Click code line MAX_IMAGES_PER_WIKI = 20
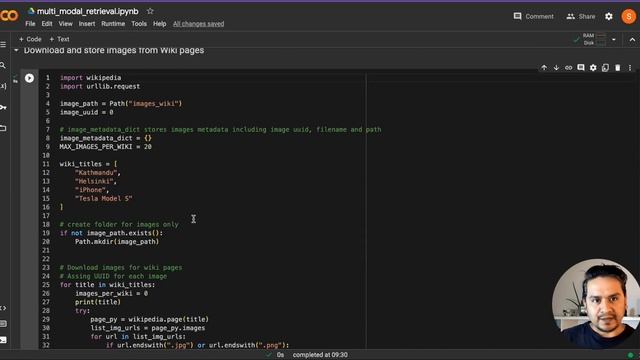 [105, 147]
